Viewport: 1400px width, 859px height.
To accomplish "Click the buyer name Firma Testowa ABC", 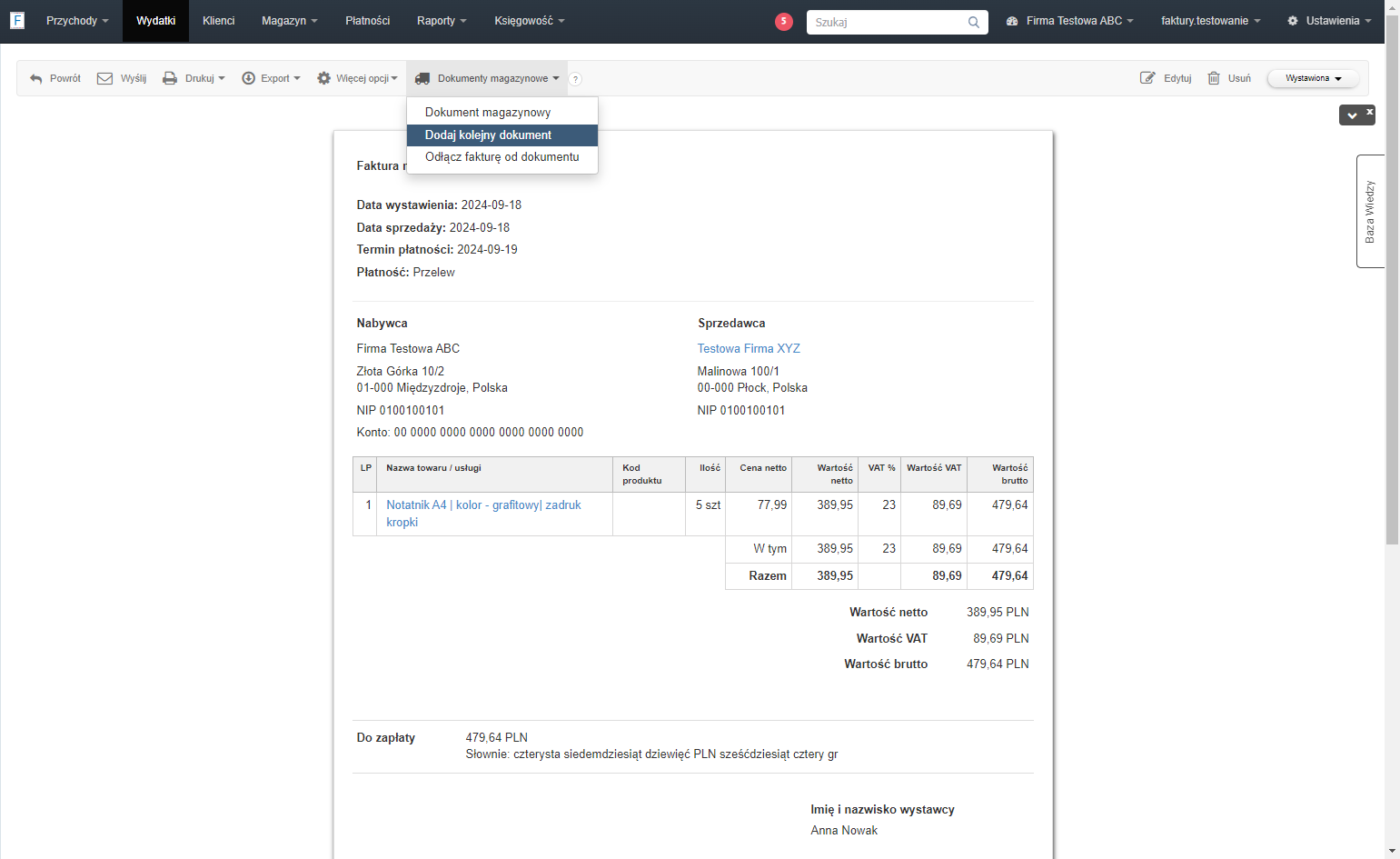I will pyautogui.click(x=408, y=348).
